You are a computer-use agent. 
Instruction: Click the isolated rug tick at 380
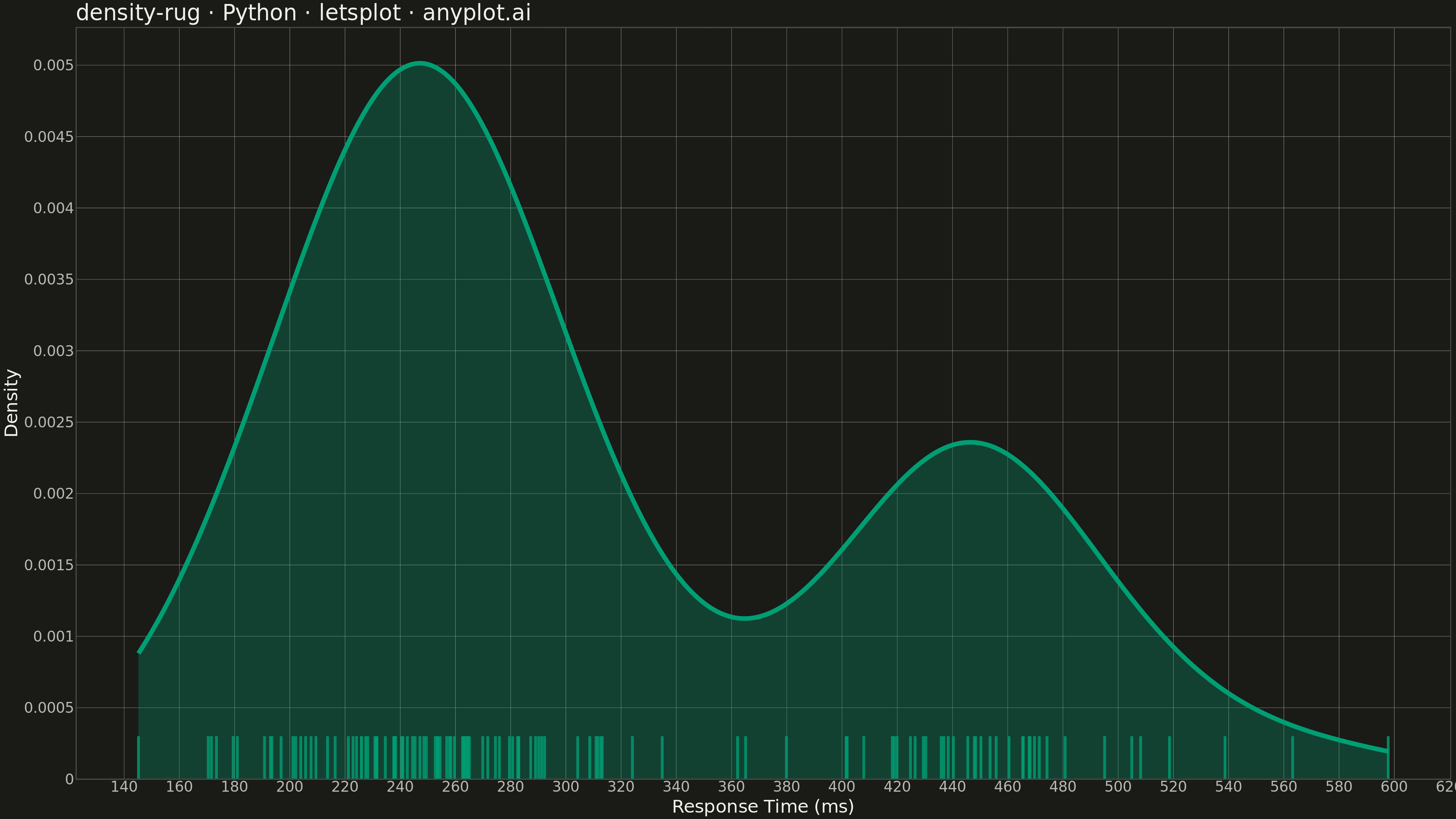coord(786,757)
